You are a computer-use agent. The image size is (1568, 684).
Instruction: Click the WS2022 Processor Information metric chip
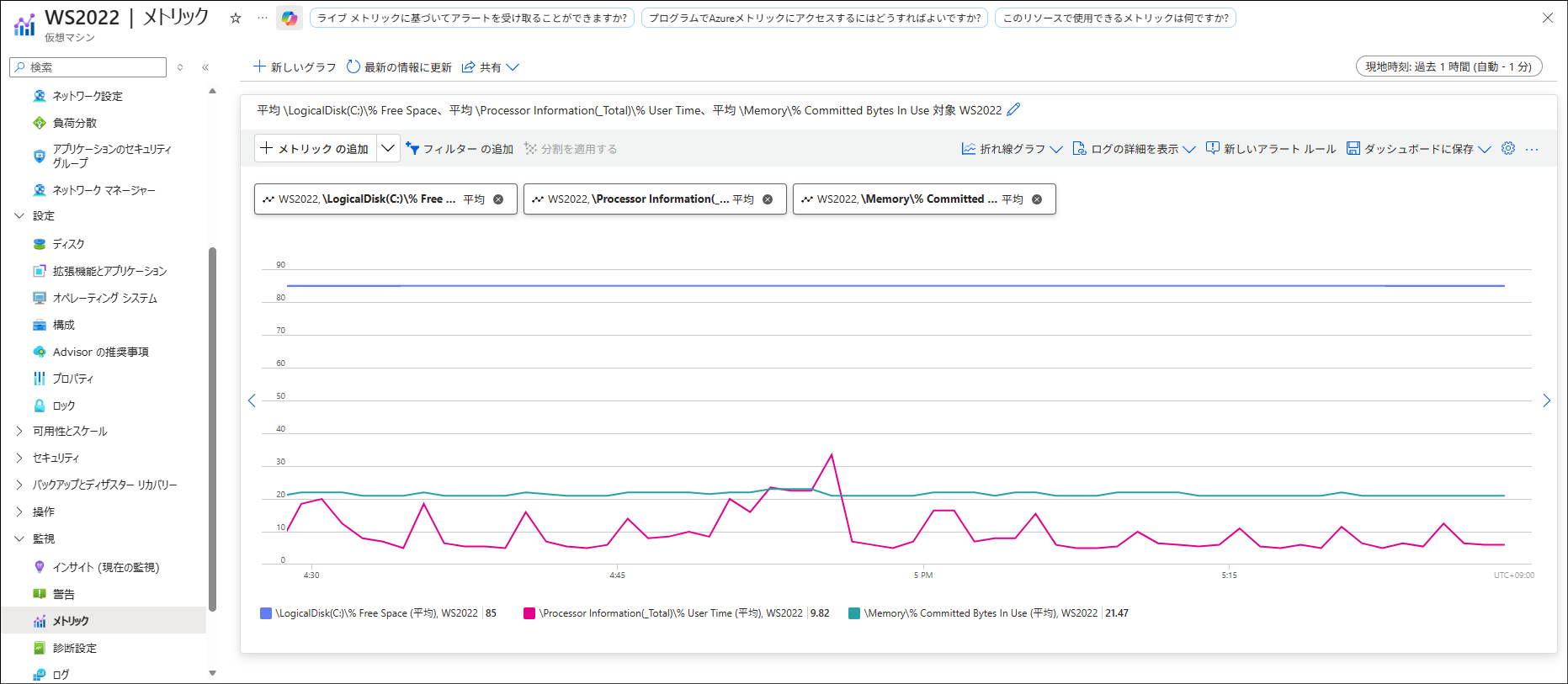point(655,199)
